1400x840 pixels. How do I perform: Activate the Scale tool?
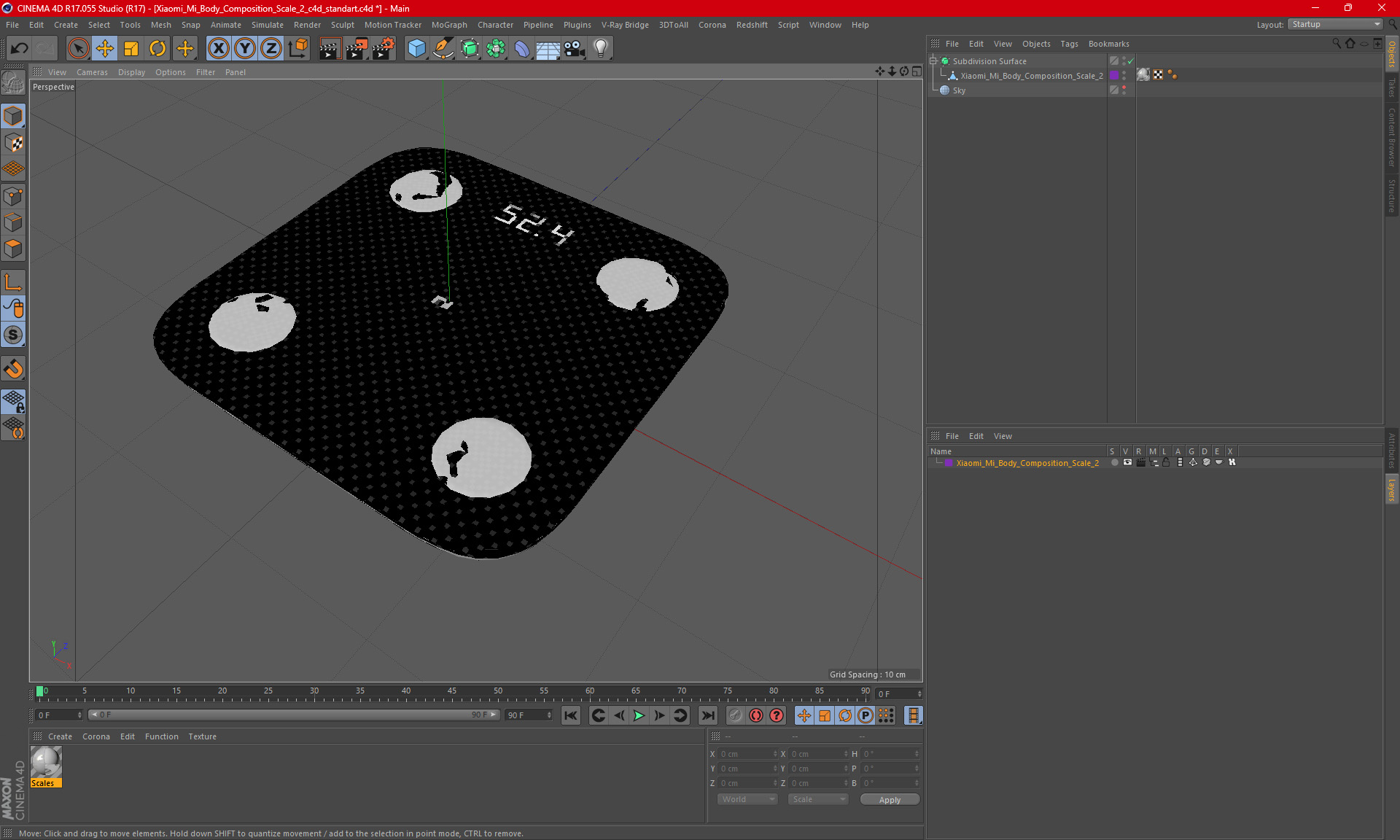point(131,49)
